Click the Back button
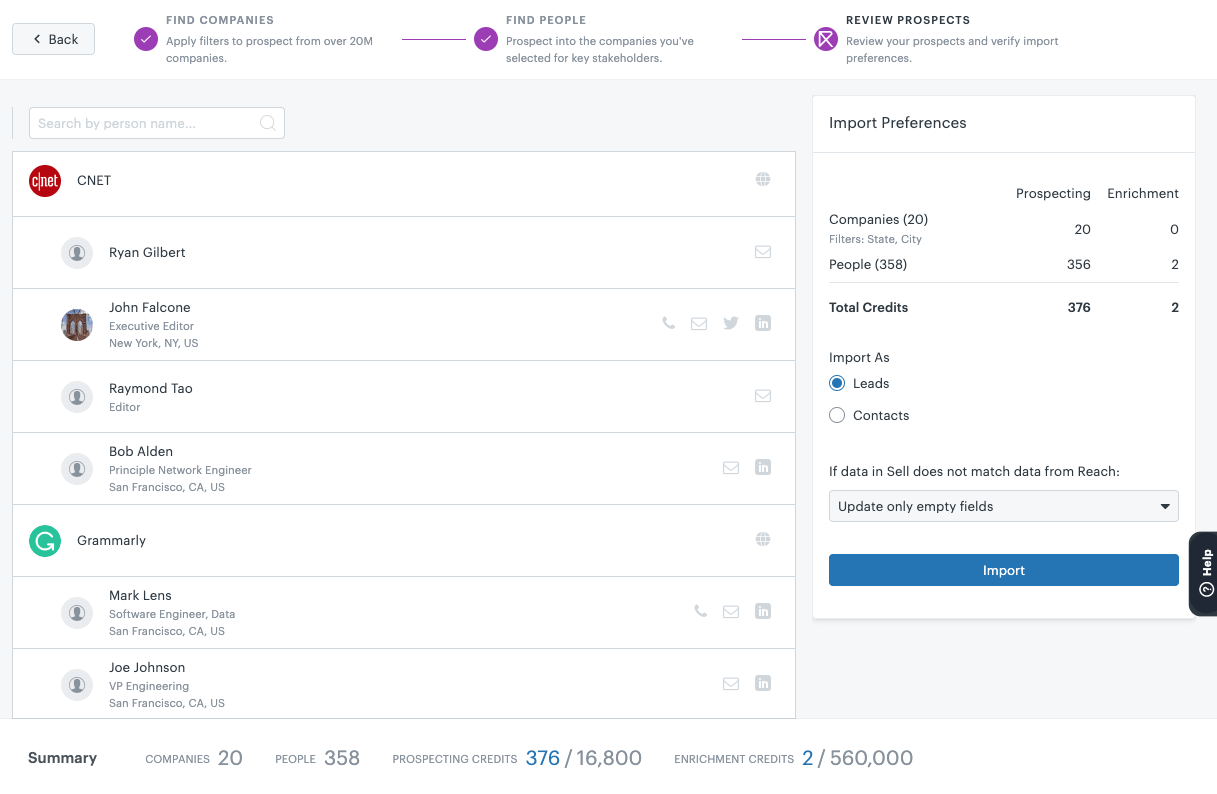 [54, 39]
